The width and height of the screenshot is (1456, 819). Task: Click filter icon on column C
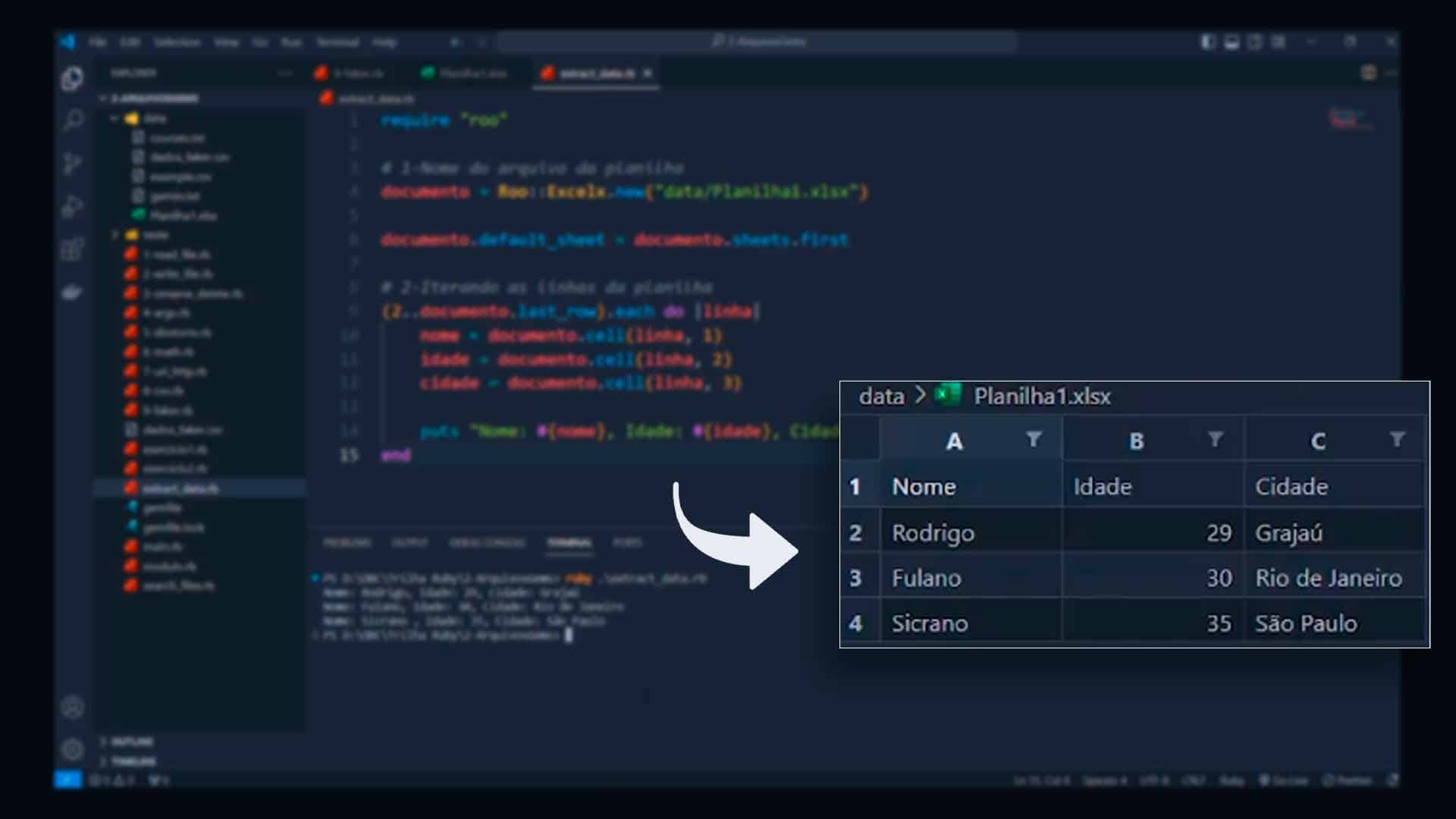tap(1397, 440)
